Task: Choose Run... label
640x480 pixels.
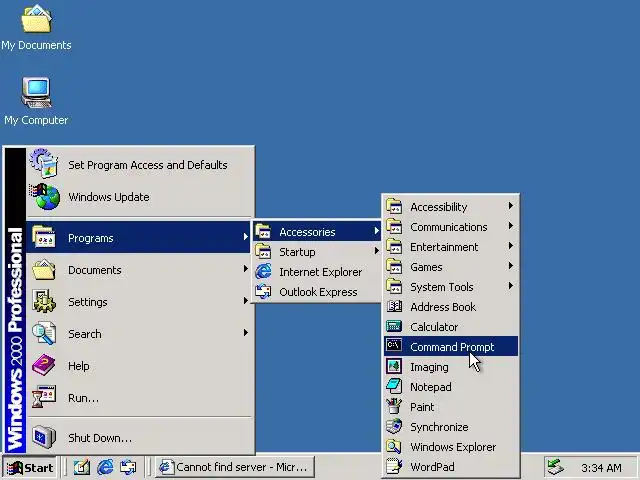Action: coord(83,398)
